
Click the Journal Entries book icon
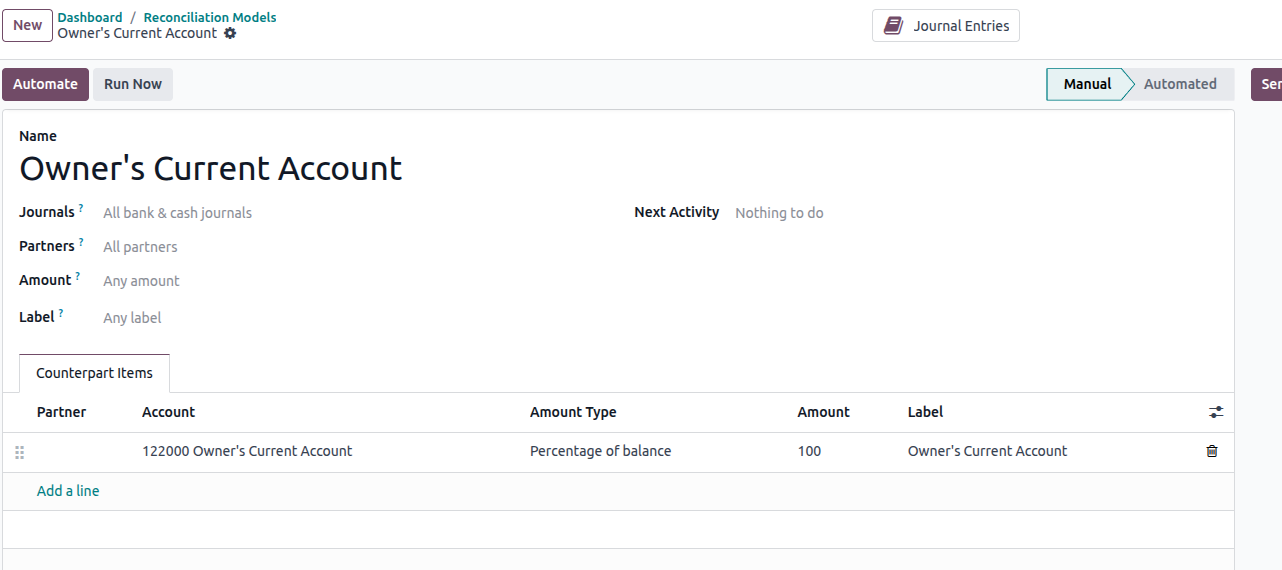[x=893, y=26]
